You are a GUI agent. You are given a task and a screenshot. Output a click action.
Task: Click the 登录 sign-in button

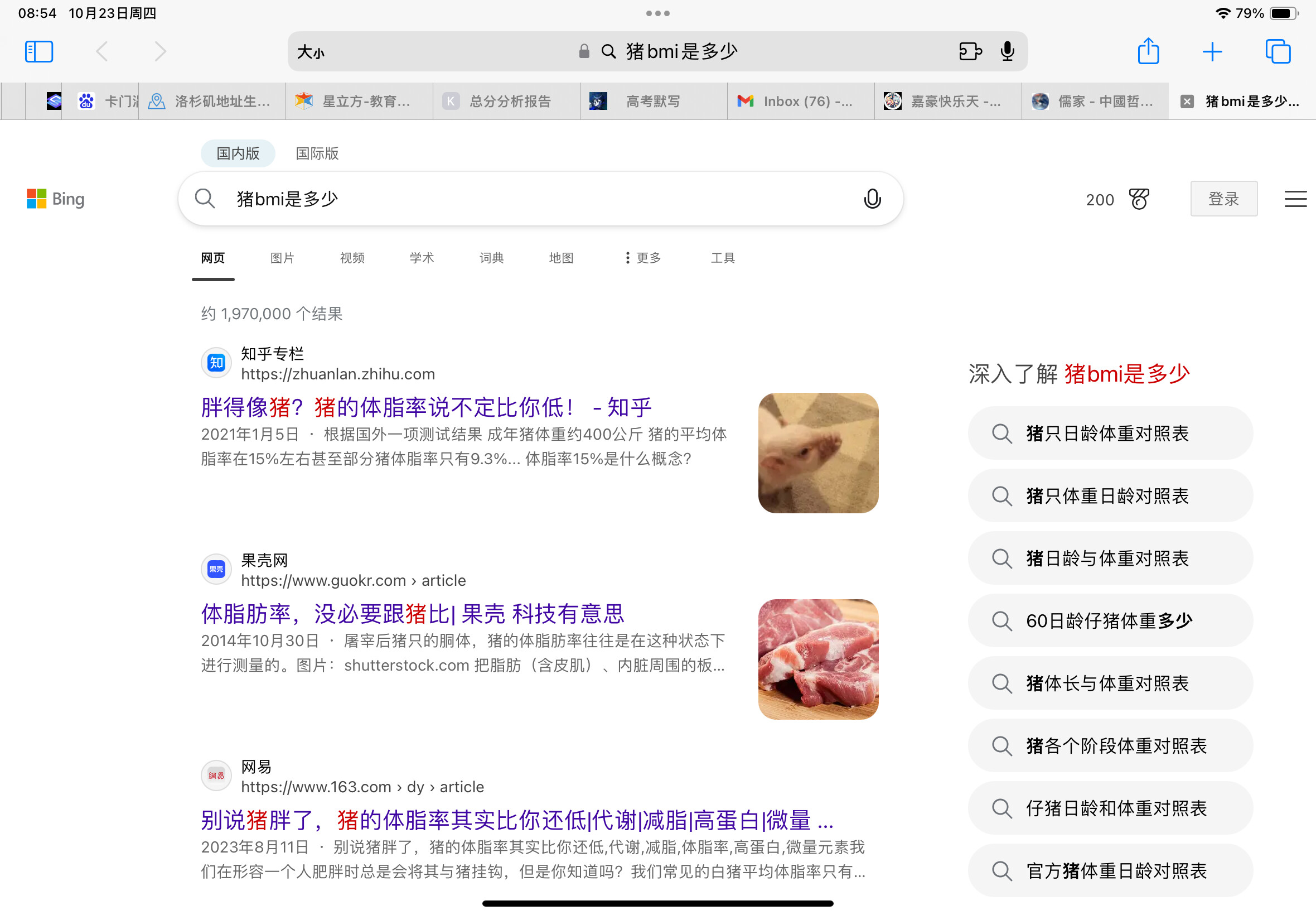click(1223, 199)
